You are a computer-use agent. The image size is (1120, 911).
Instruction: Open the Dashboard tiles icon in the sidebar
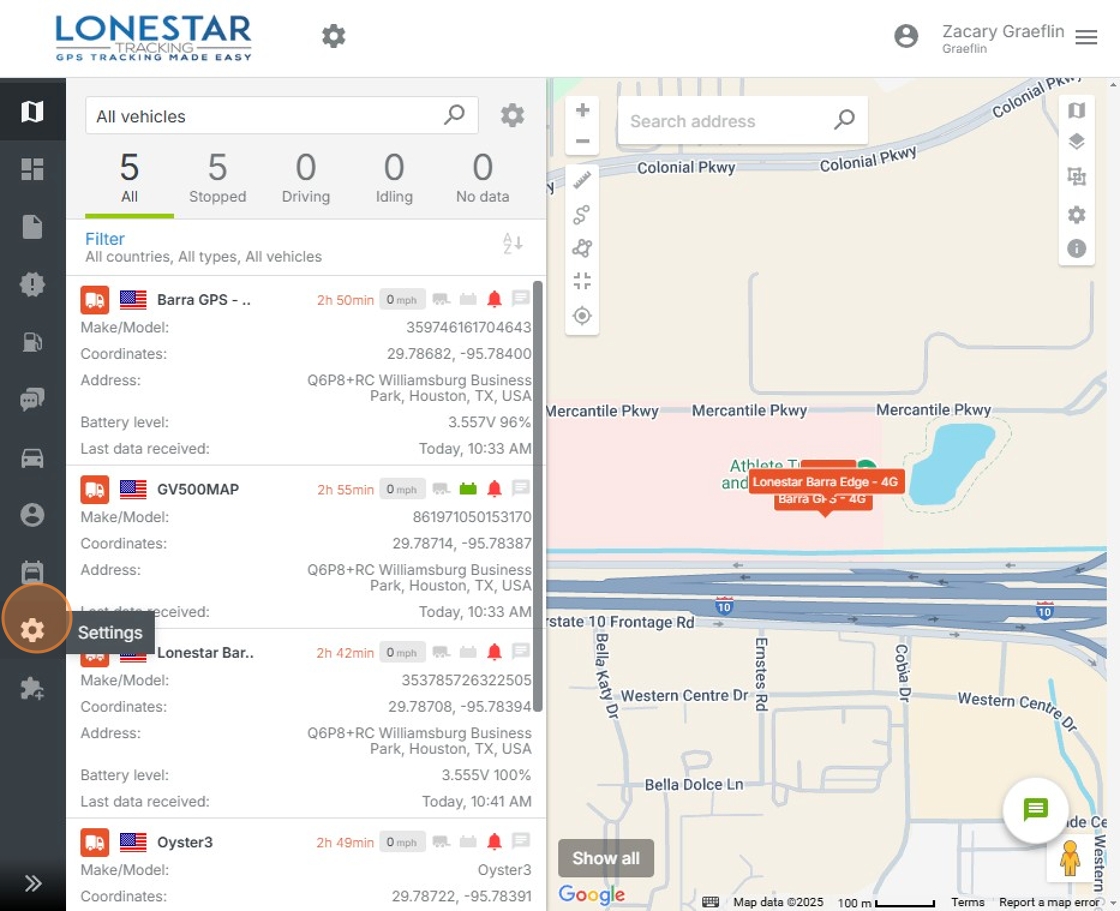(x=32, y=169)
